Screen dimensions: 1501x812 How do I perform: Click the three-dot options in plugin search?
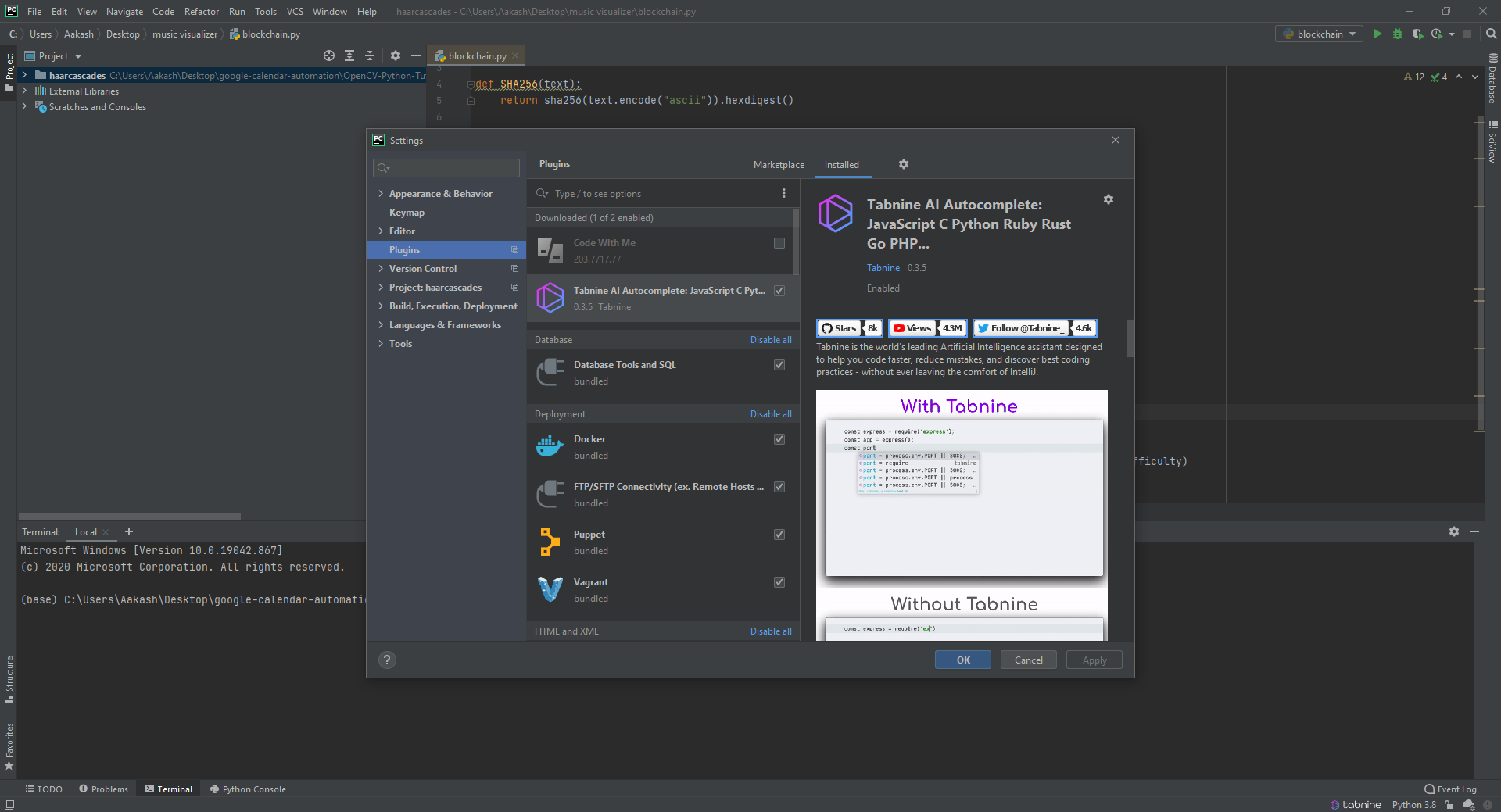pyautogui.click(x=784, y=193)
